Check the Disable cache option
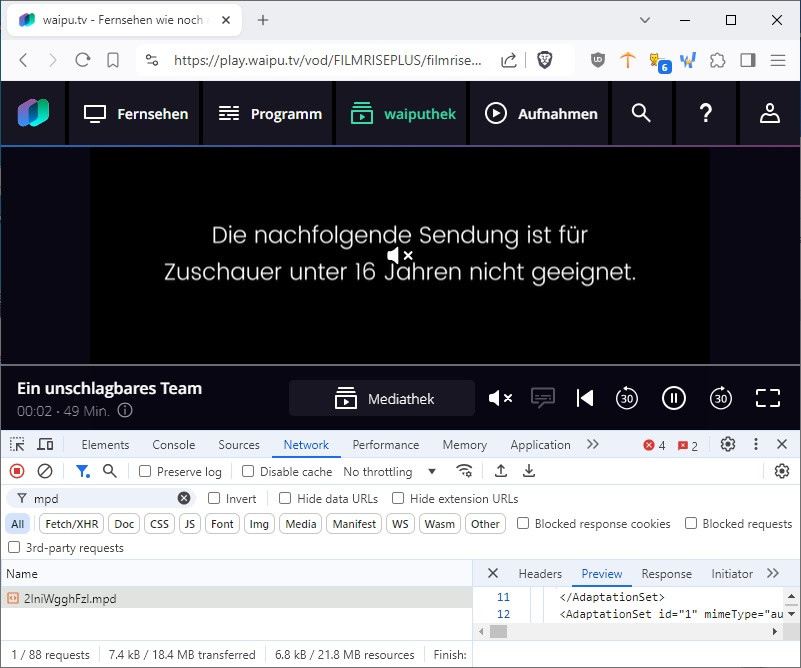 point(249,471)
